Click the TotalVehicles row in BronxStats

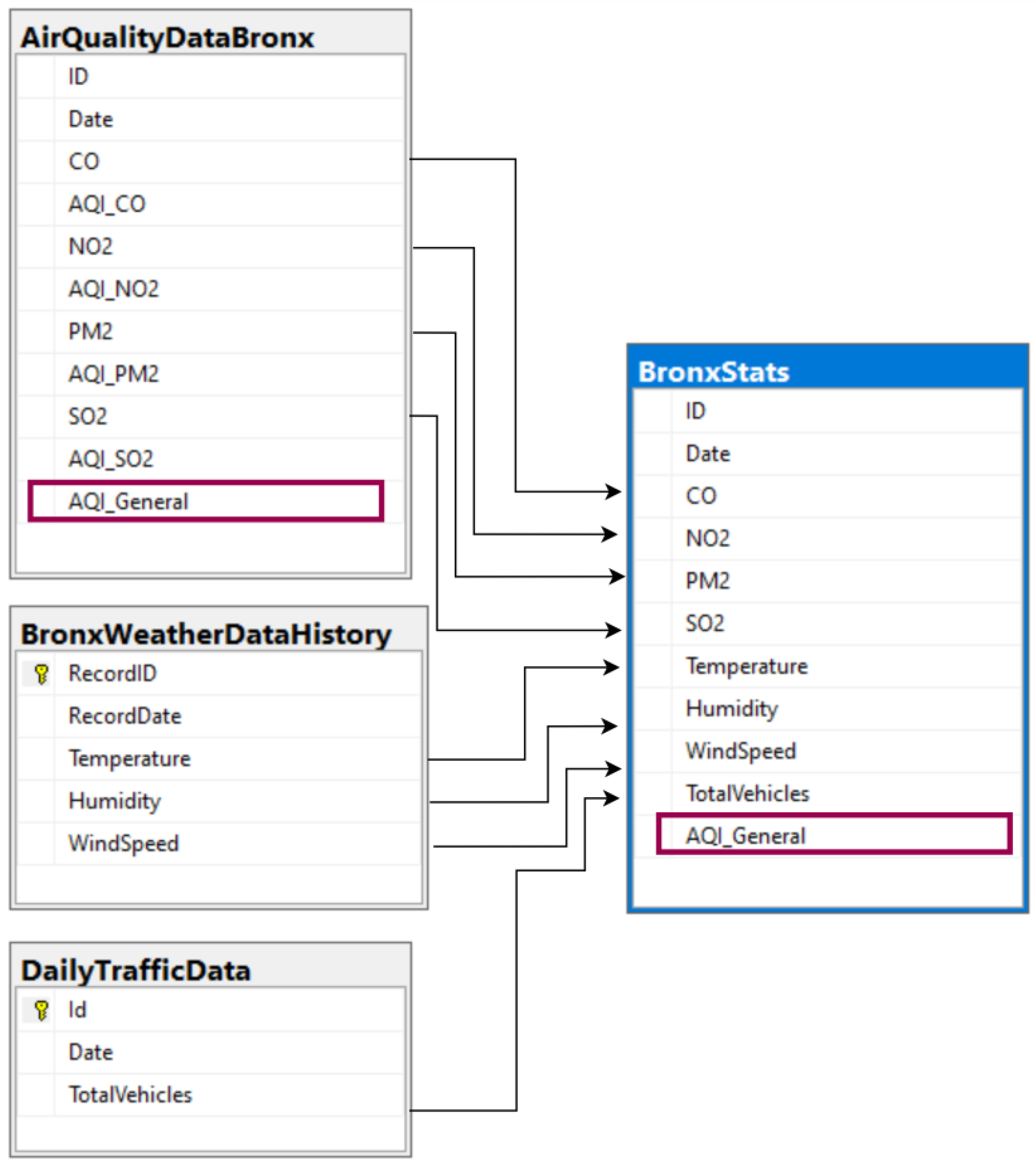[747, 793]
